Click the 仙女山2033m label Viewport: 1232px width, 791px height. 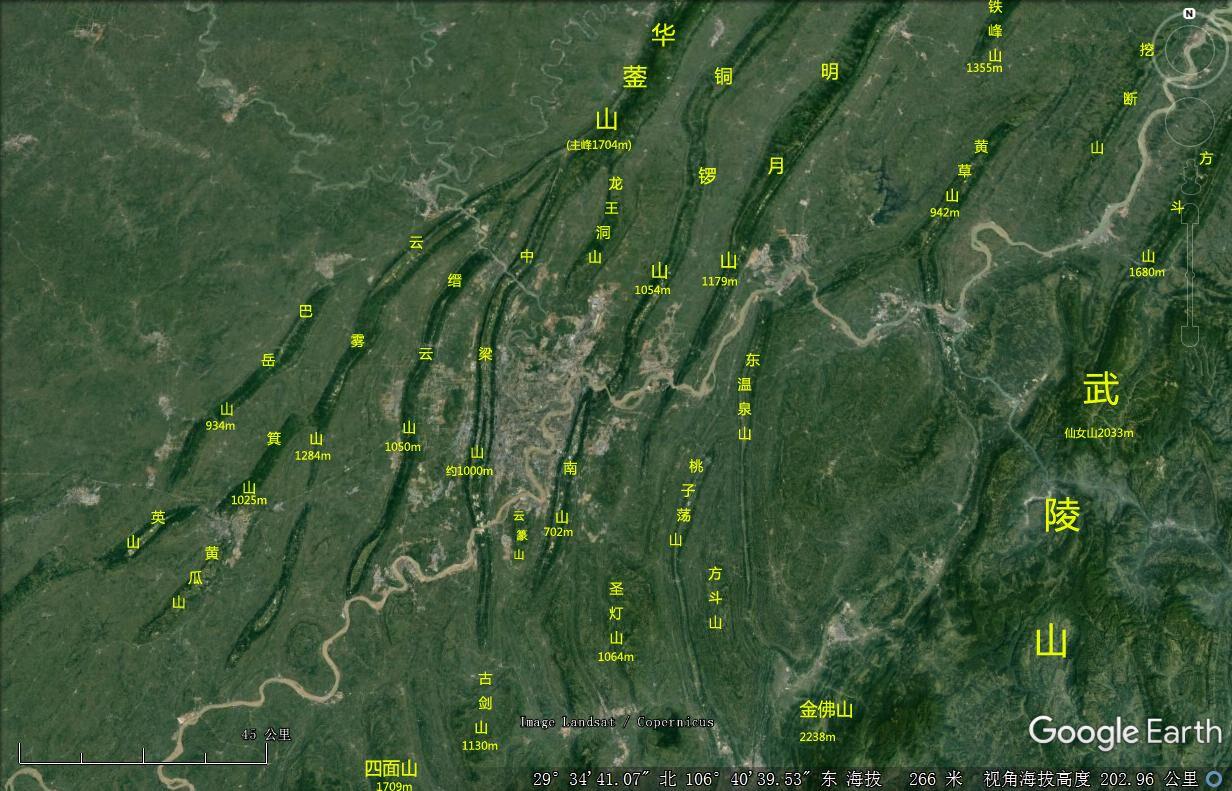(1099, 433)
